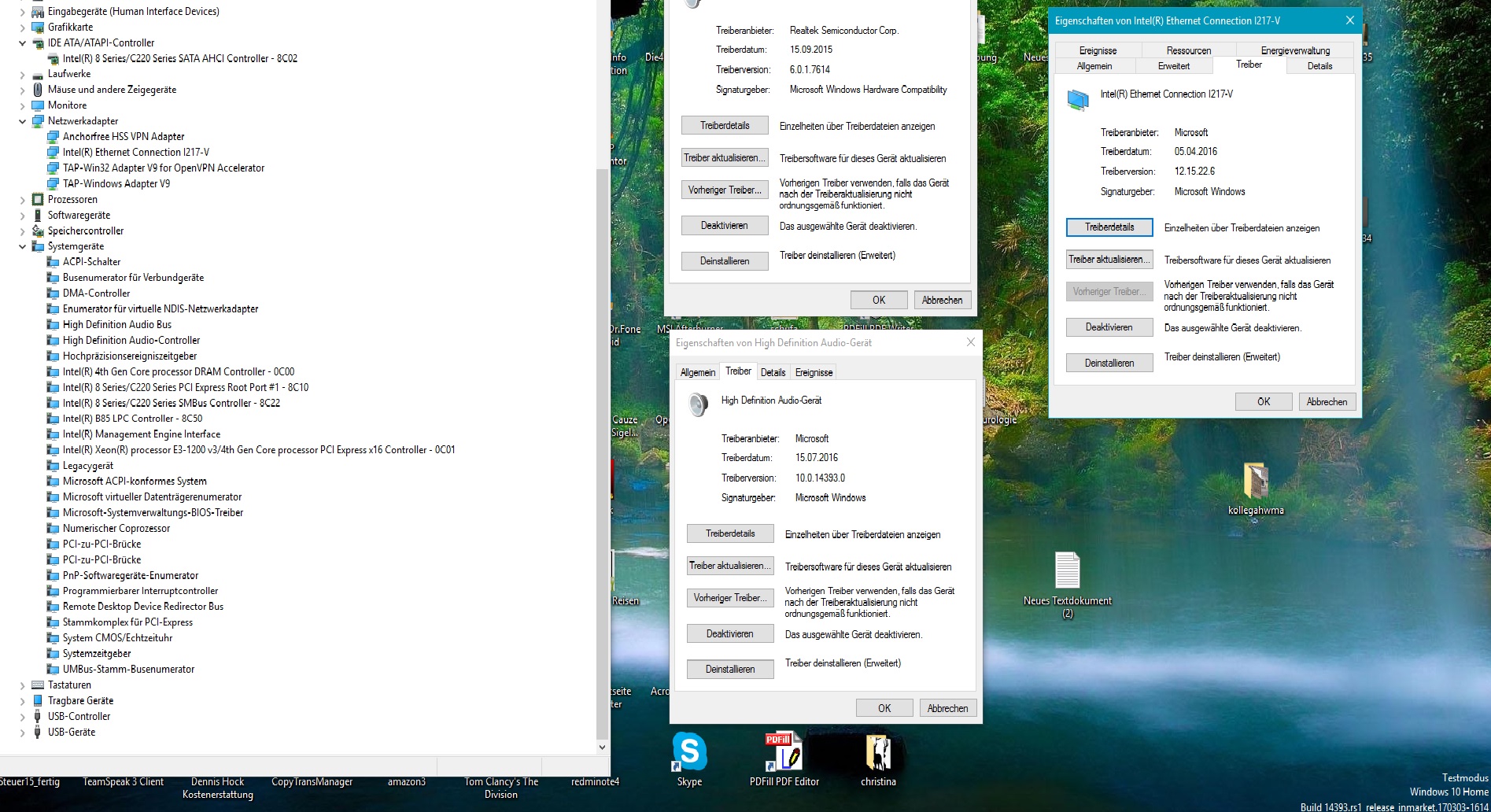Select the TAP-Windows Adapter V9 device icon
The width and height of the screenshot is (1491, 812).
[54, 183]
